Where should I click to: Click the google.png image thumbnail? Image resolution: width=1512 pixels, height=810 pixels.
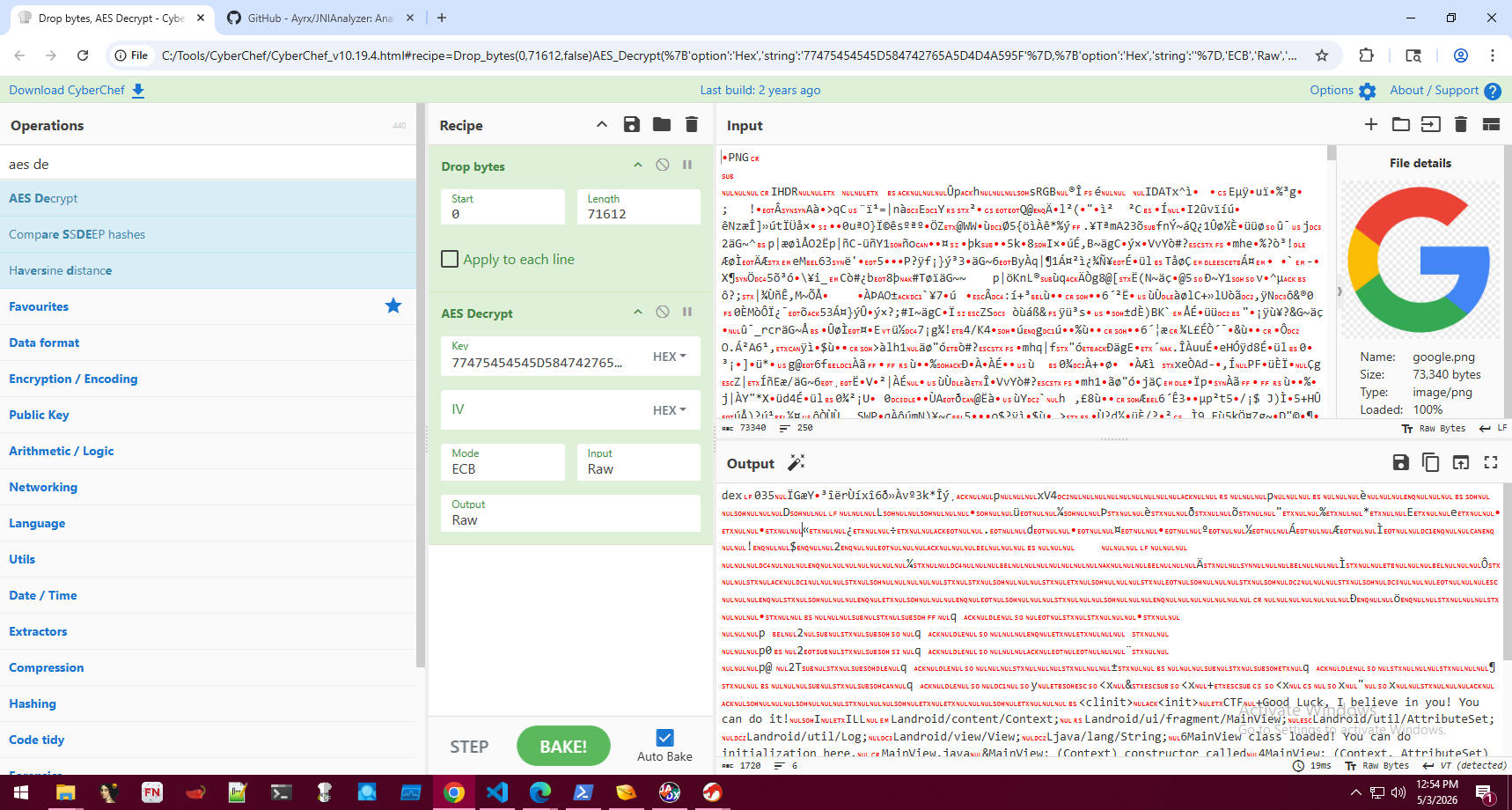1420,260
